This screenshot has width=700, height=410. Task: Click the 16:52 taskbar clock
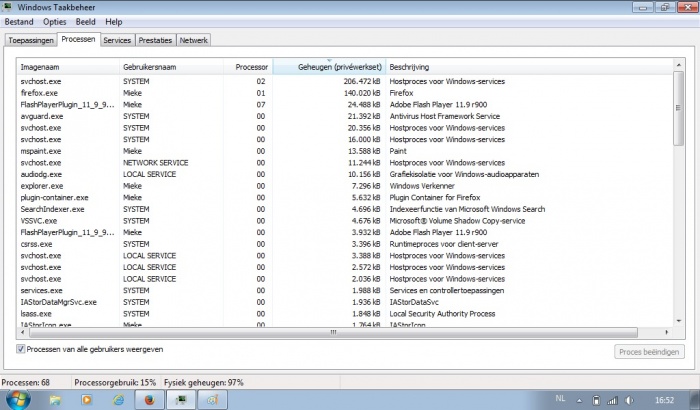(x=664, y=400)
